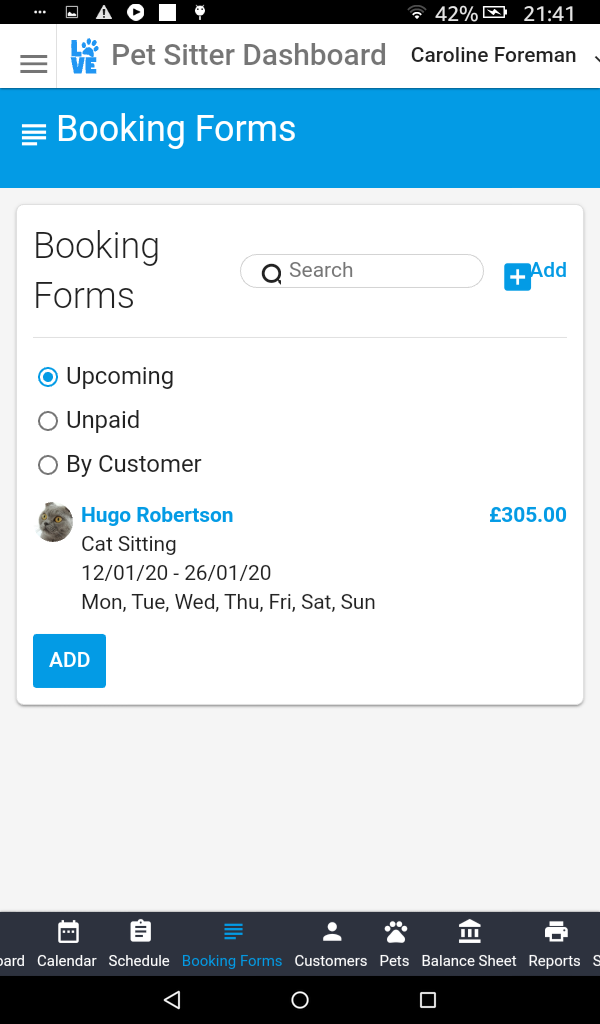
Task: Open Reports printer icon
Action: click(554, 944)
